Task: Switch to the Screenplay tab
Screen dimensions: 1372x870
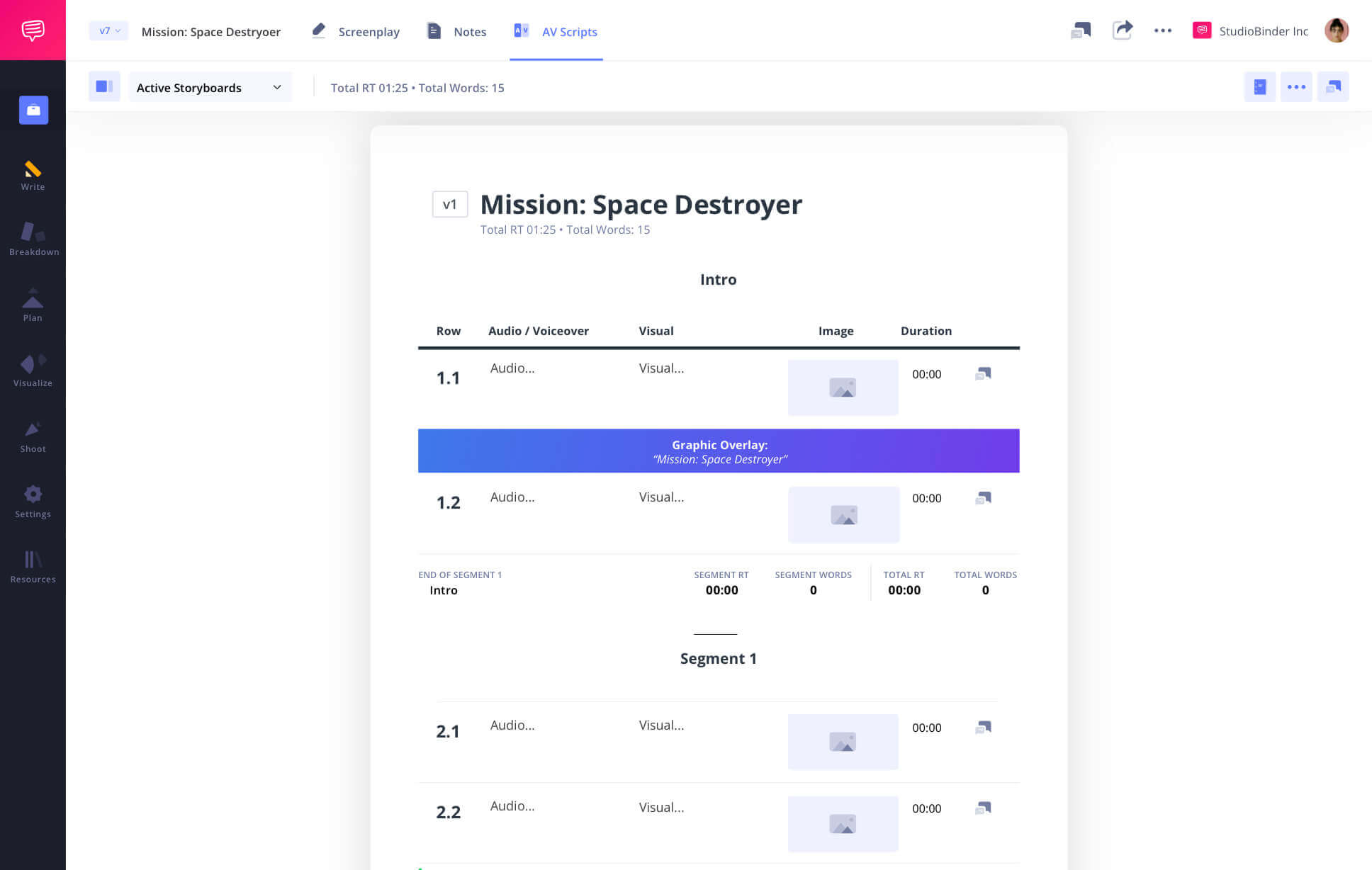Action: 356,31
